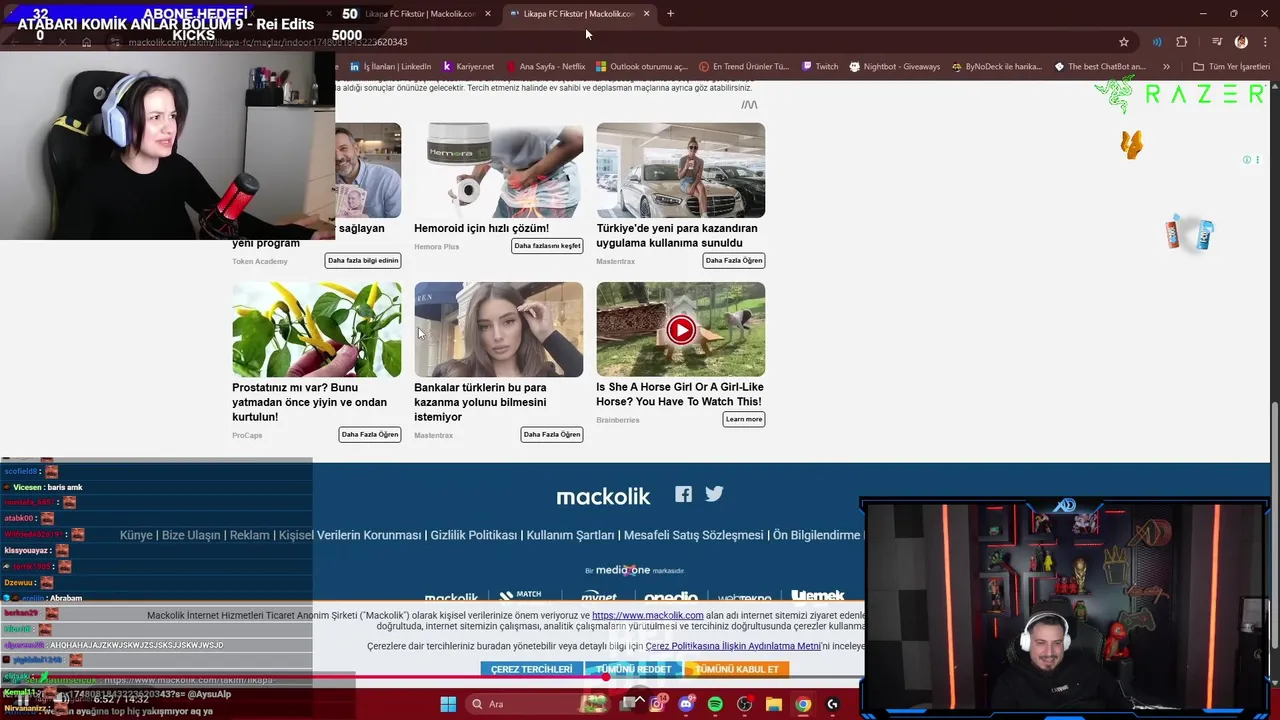Screen dimensions: 1280x720
Task: Select the active Likapa FC Fikstür tab
Action: click(580, 14)
